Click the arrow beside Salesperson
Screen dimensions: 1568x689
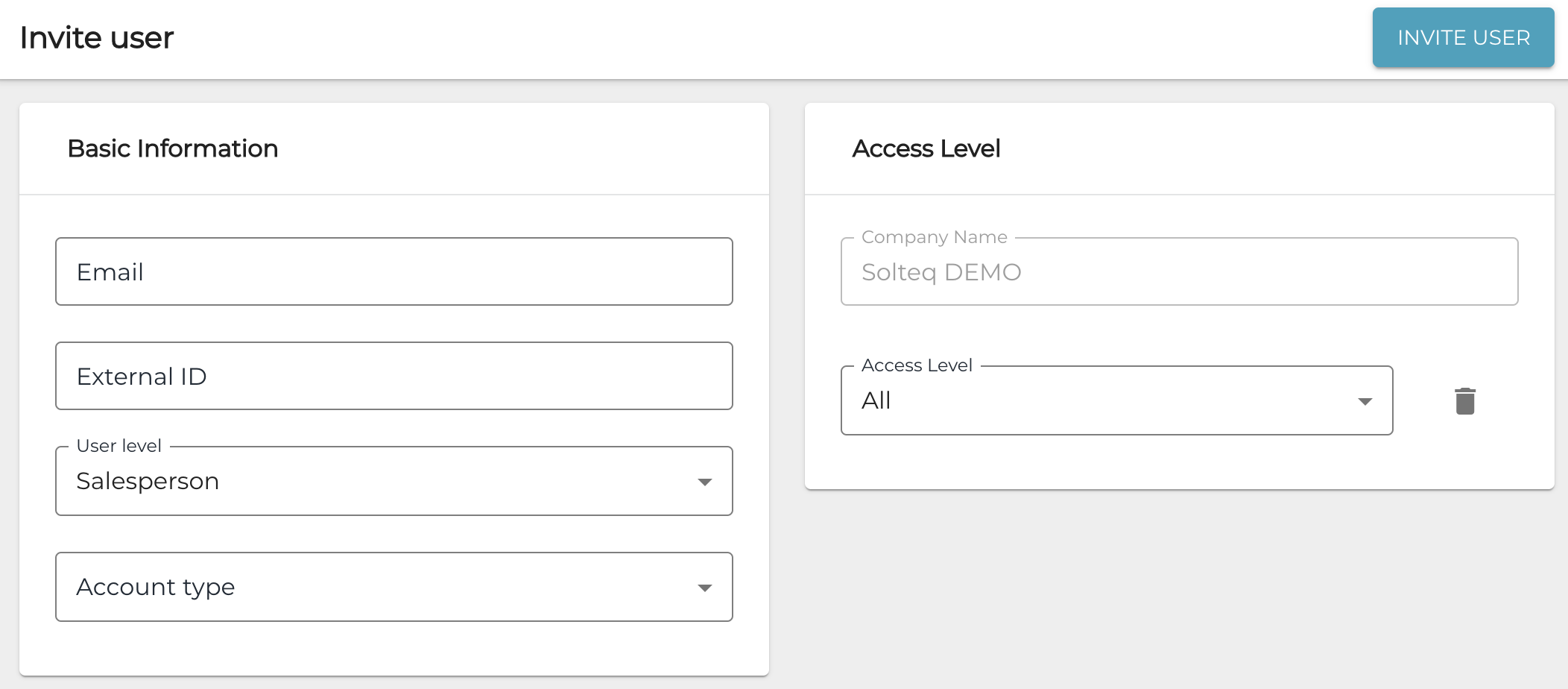(x=704, y=482)
